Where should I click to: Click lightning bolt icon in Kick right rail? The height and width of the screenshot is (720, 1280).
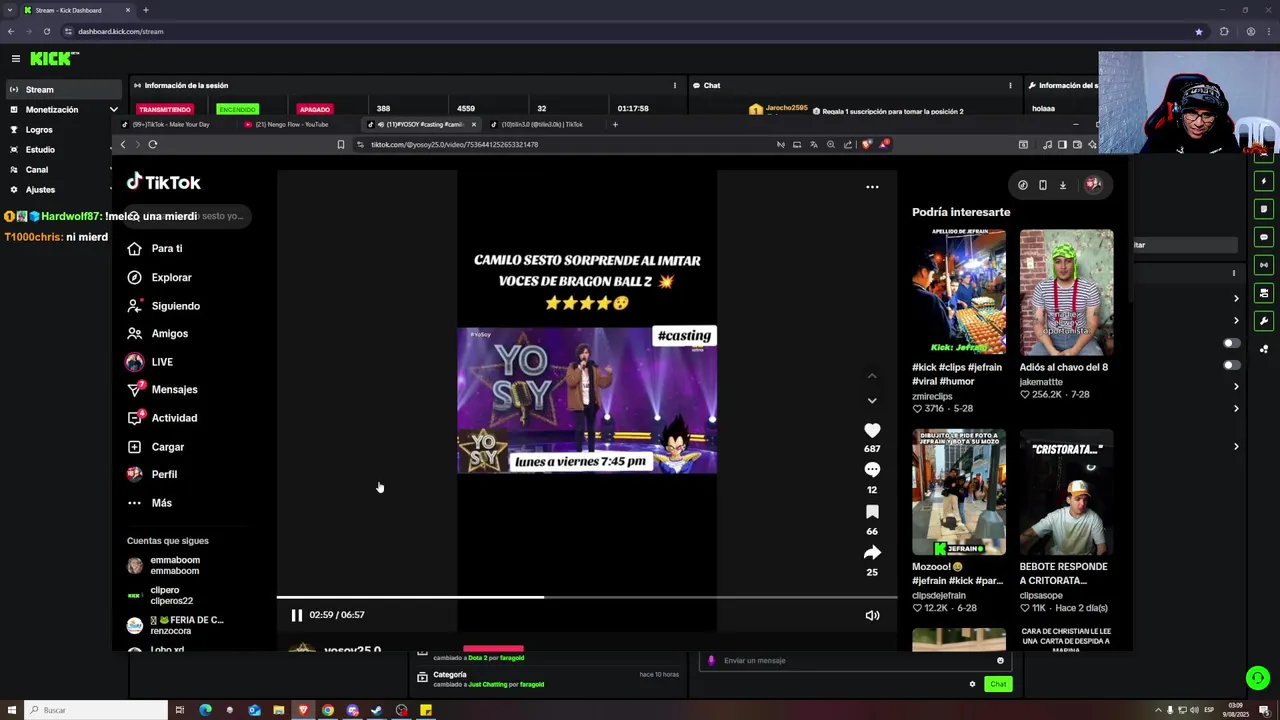click(1264, 181)
